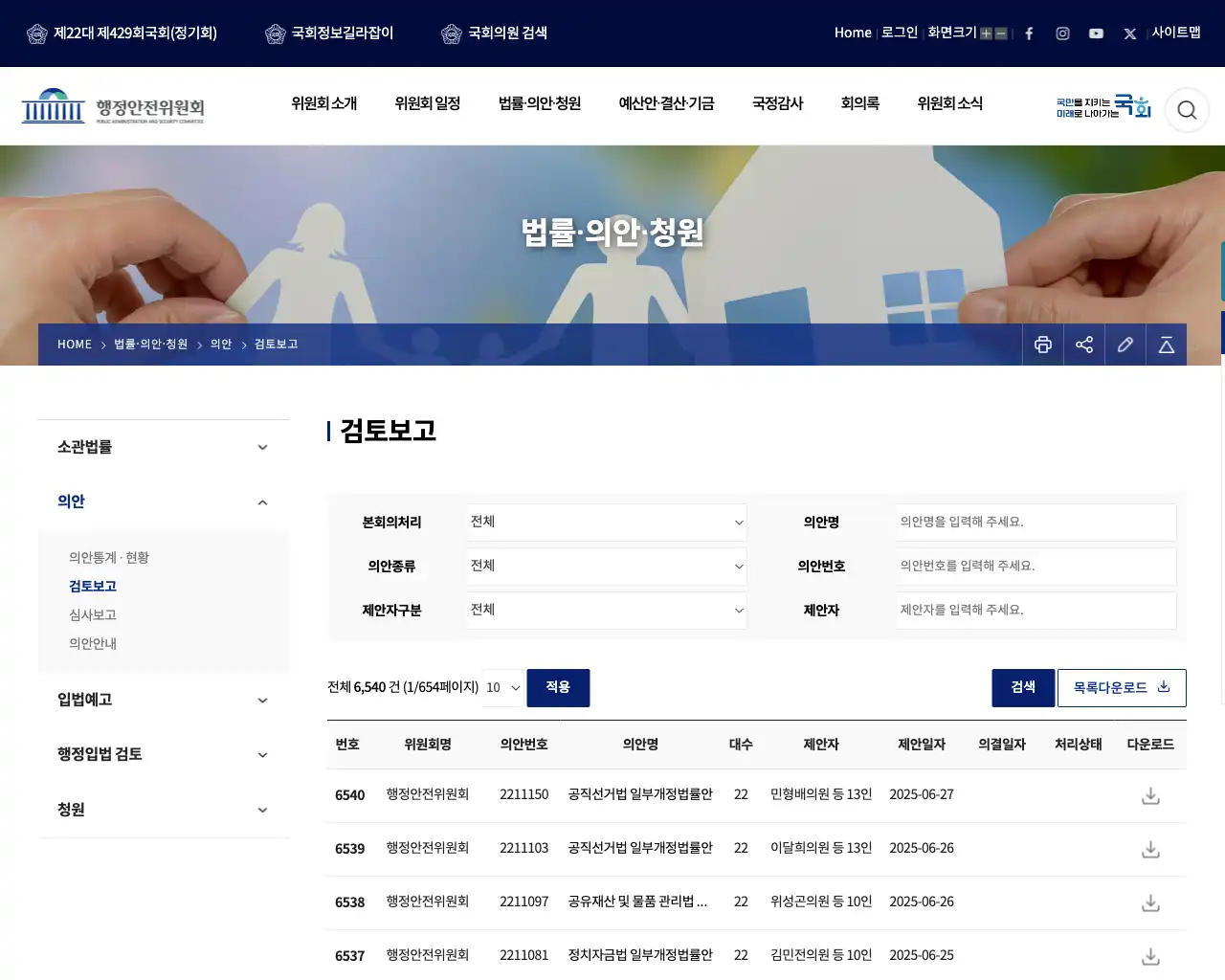Screen dimensions: 1225x980
Task: Download file for bill 2211103
Action: (1151, 850)
